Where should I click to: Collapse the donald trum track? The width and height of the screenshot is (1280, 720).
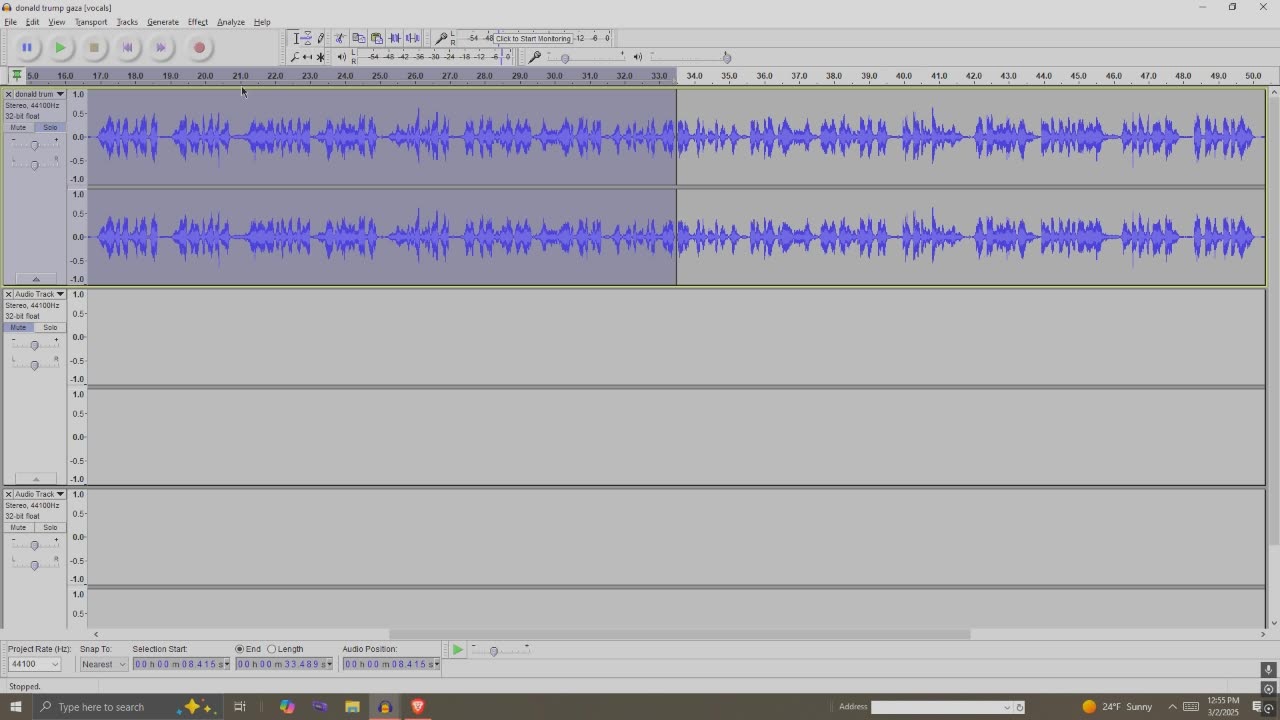[36, 279]
